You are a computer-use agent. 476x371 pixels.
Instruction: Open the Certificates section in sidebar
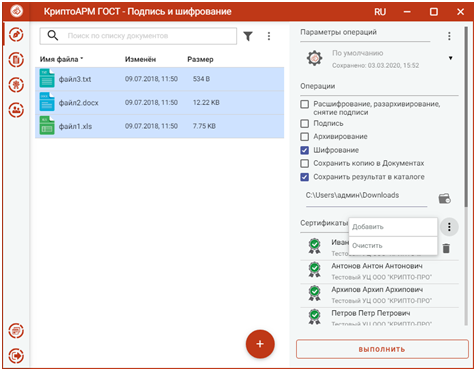(16, 85)
